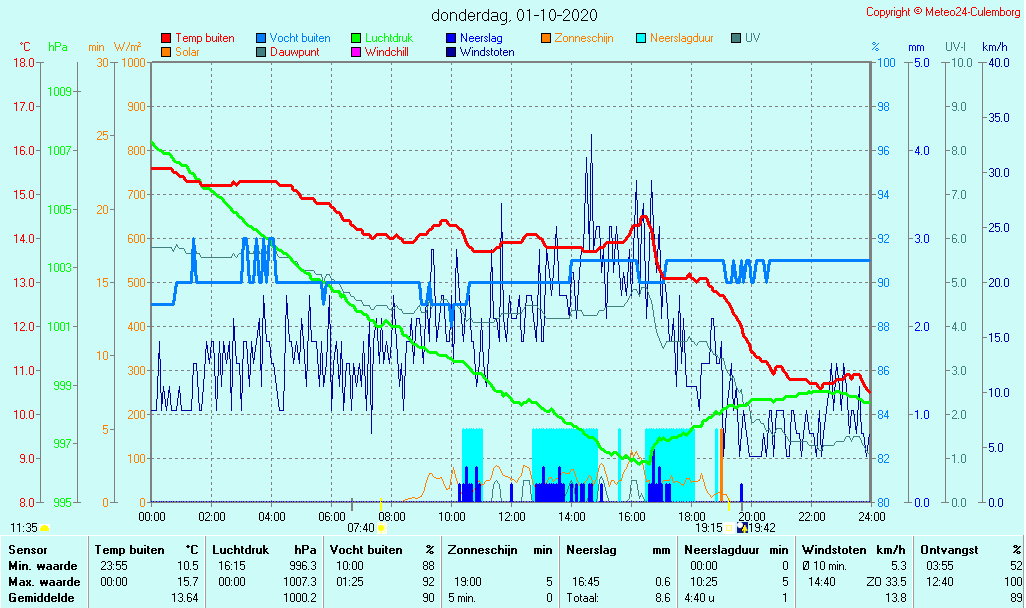Click the Sensor header in the table
Viewport: 1026px width, 608px height.
click(26, 549)
